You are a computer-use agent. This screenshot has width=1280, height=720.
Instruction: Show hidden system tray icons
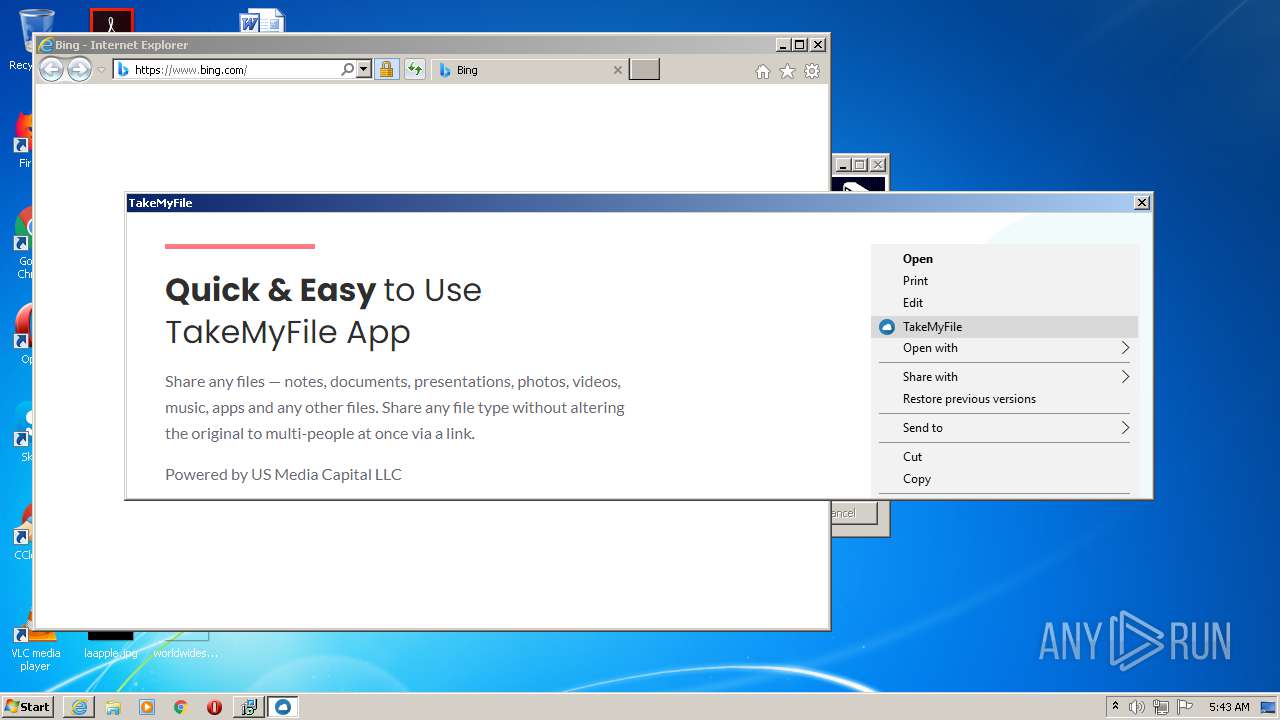click(x=1116, y=707)
